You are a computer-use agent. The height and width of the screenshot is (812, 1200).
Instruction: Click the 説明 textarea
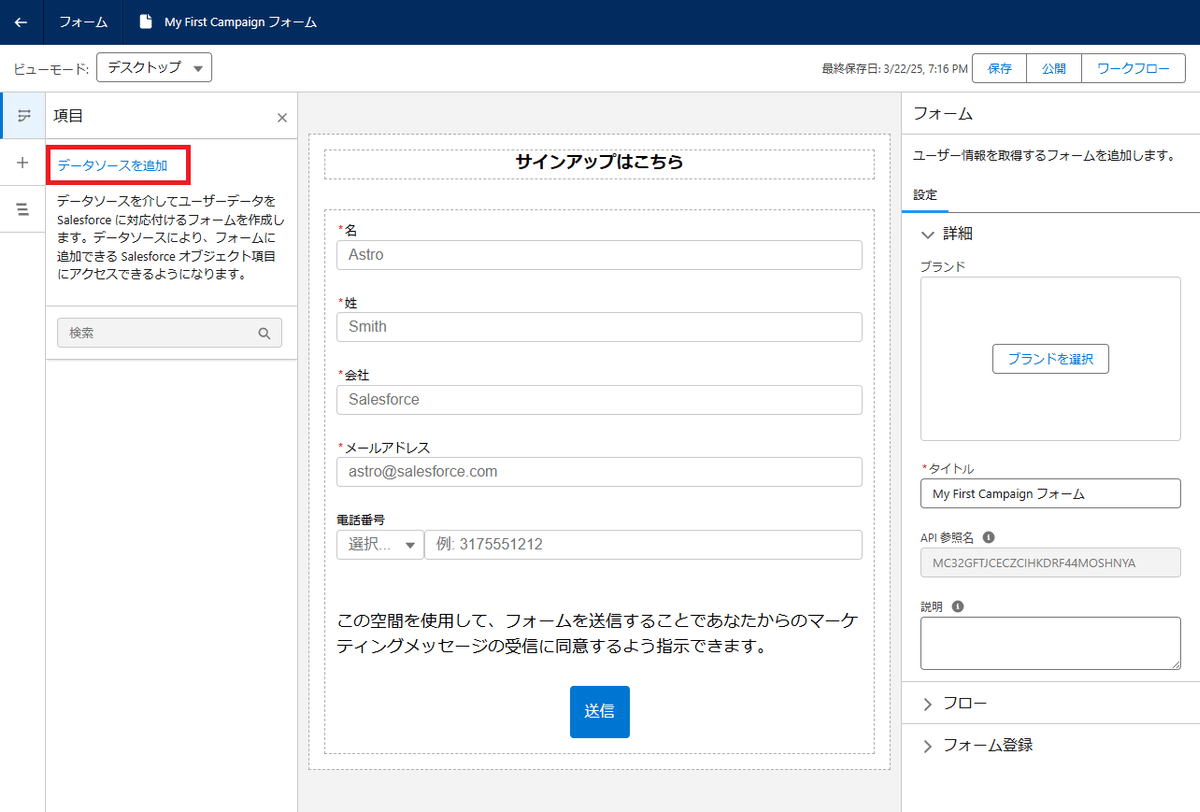coord(1050,643)
